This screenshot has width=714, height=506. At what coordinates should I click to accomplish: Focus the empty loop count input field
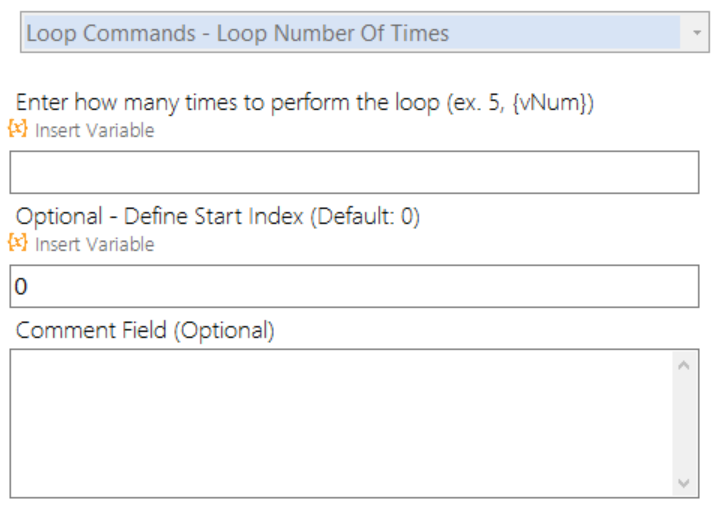click(354, 172)
